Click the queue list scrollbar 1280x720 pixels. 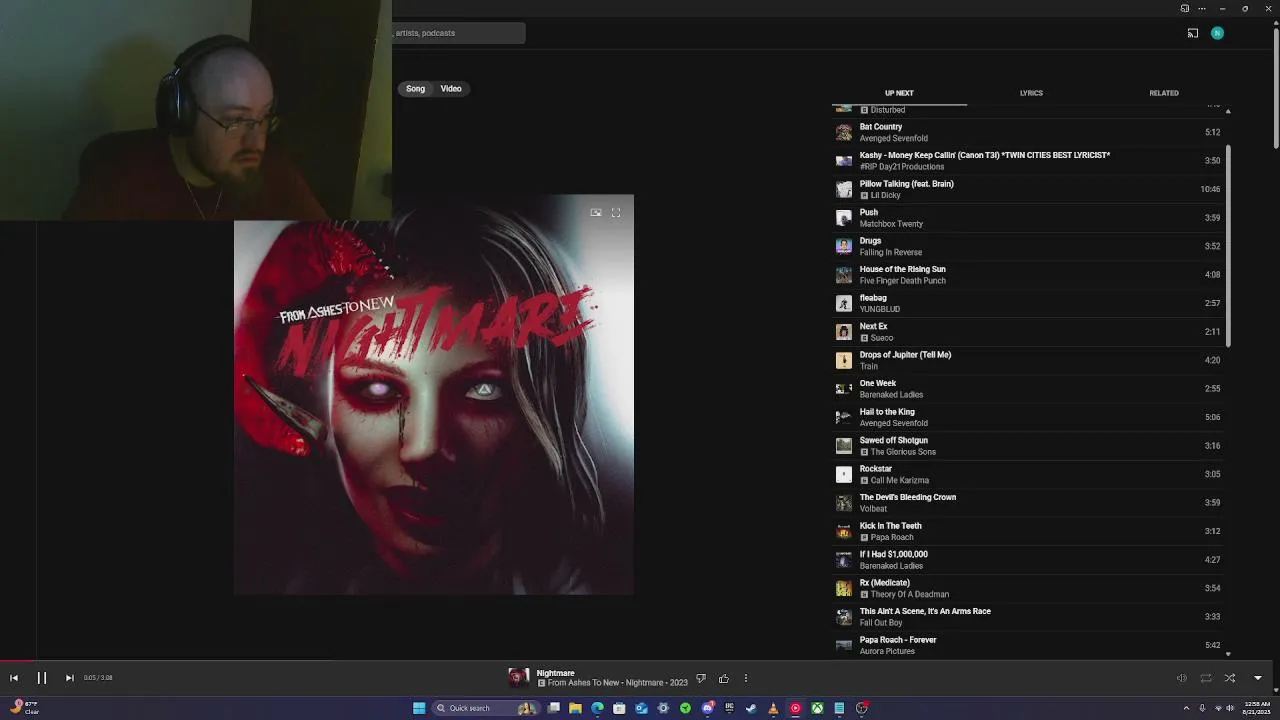(1228, 246)
